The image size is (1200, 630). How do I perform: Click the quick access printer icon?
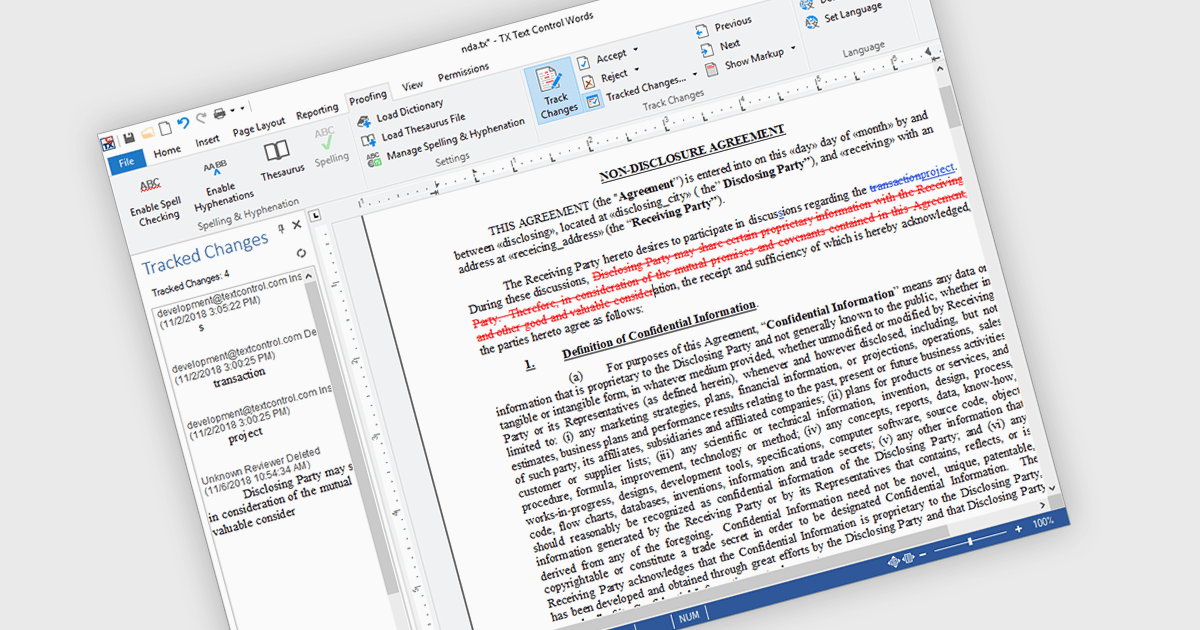219,113
